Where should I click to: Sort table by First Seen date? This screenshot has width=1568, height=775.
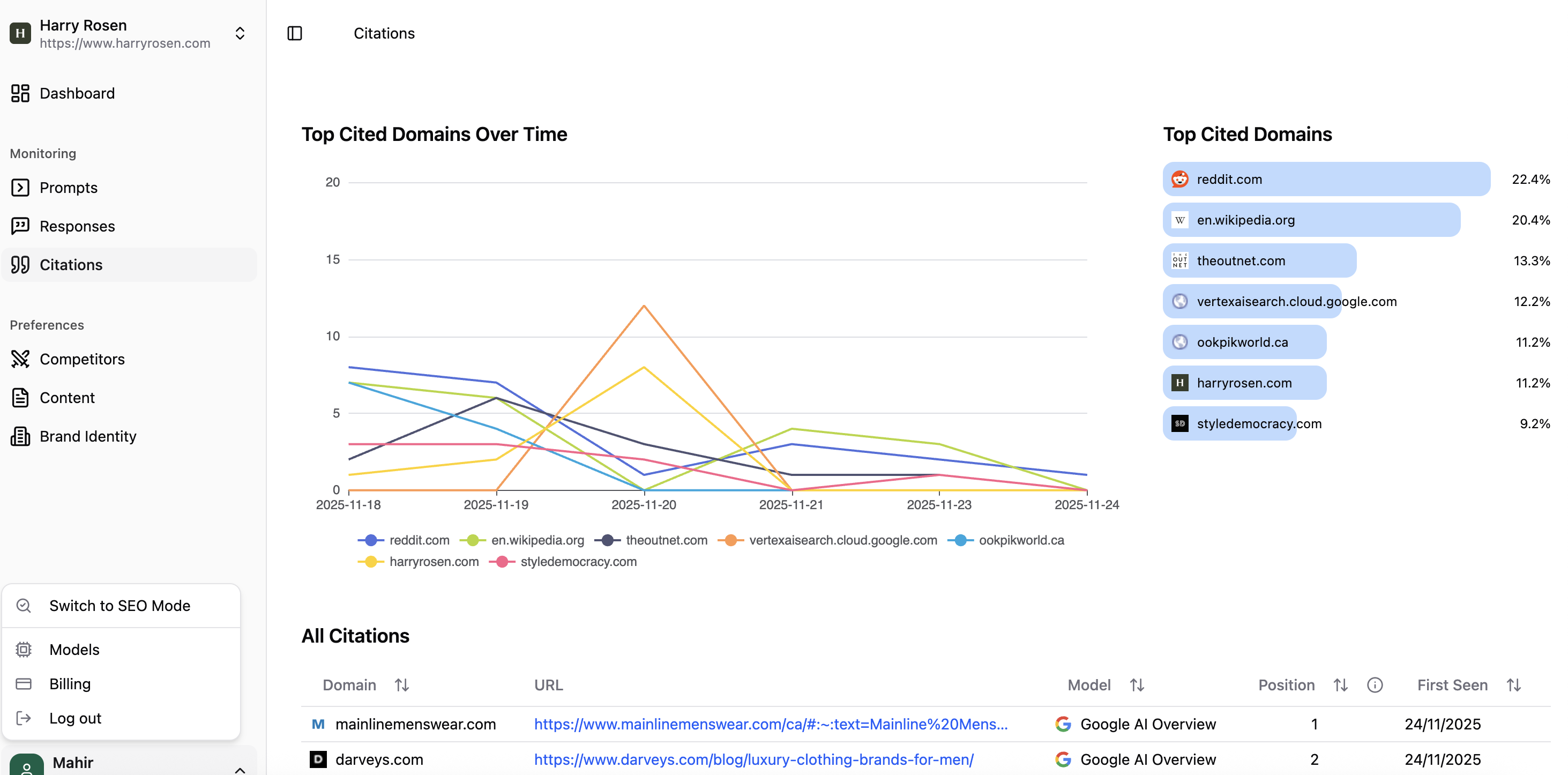(x=1513, y=685)
